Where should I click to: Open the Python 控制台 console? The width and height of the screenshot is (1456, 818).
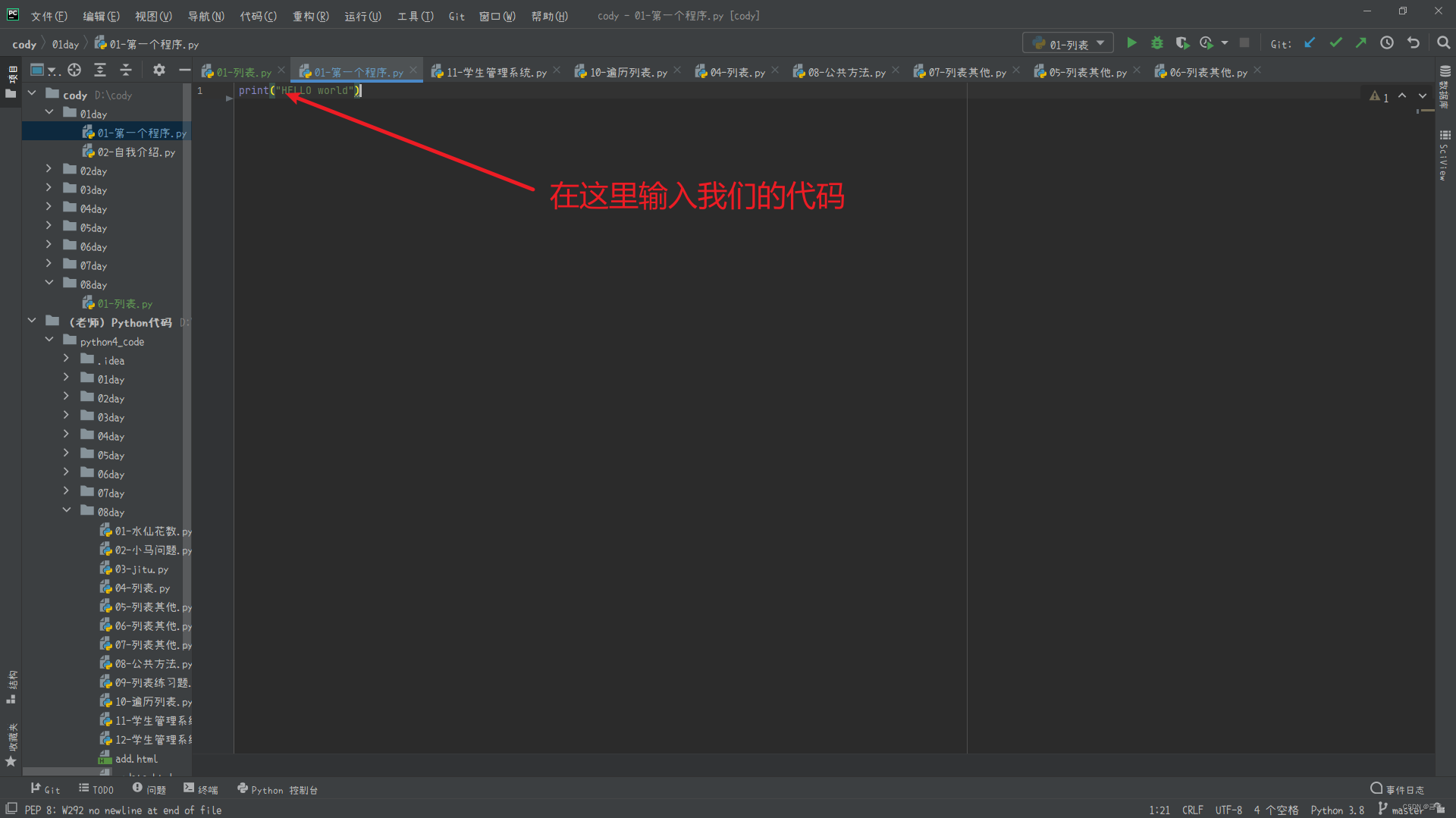point(278,789)
